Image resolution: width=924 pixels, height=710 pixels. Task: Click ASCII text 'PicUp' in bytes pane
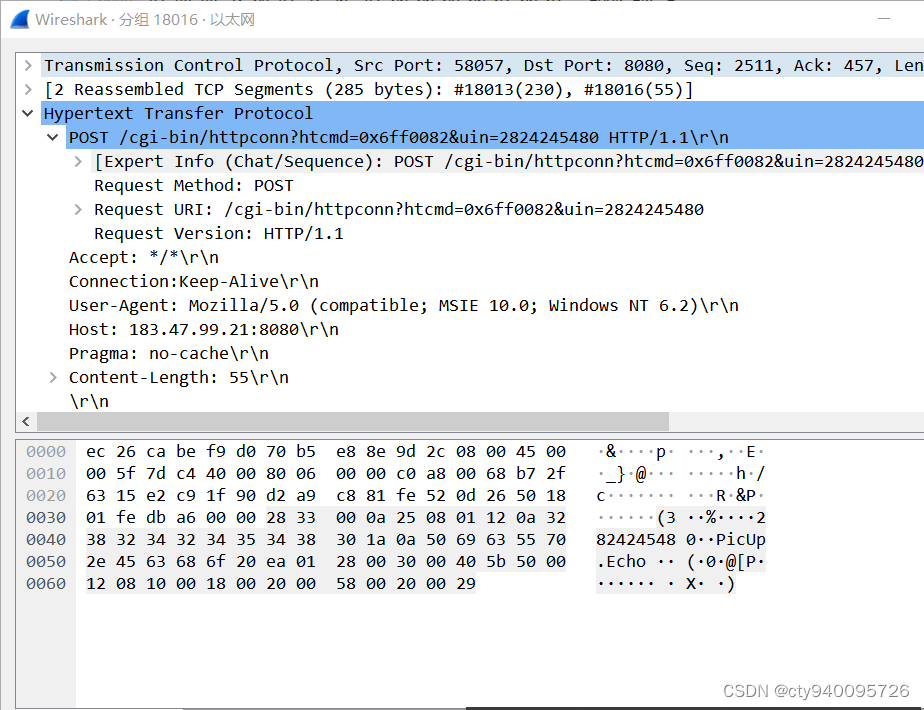tap(741, 540)
